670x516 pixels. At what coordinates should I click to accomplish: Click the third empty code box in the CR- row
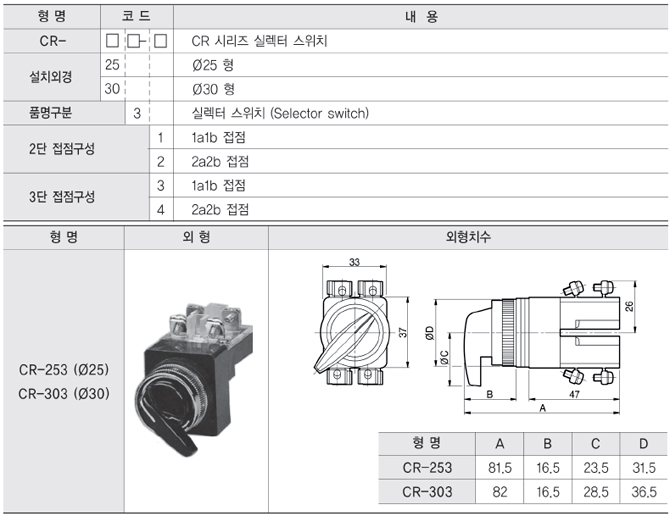click(x=160, y=41)
